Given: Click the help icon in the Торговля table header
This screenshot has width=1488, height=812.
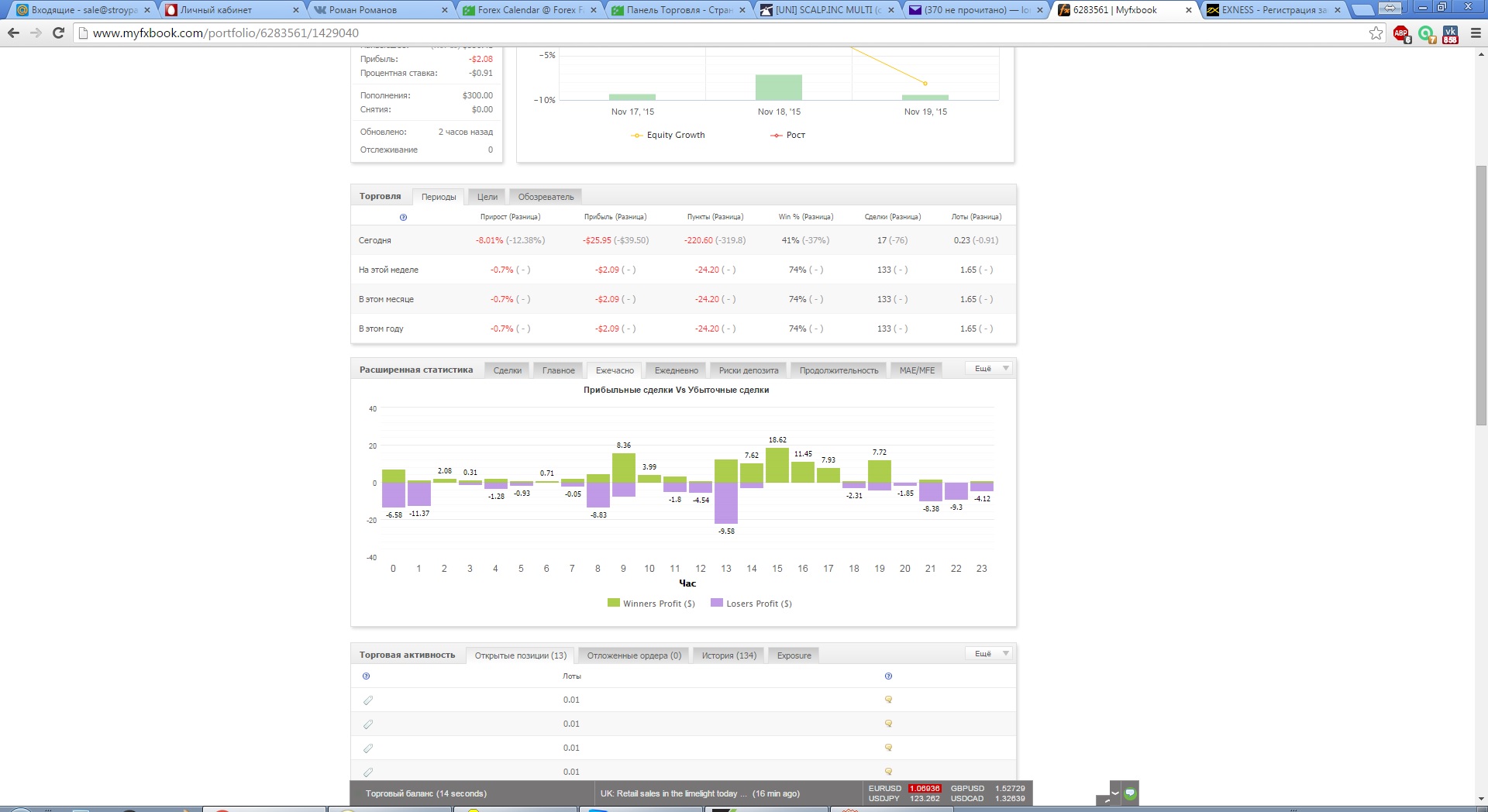Looking at the screenshot, I should 403,217.
